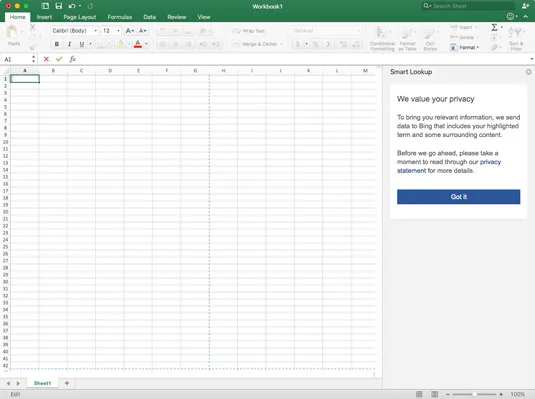
Task: Click the Insert cells button
Action: tap(463, 27)
